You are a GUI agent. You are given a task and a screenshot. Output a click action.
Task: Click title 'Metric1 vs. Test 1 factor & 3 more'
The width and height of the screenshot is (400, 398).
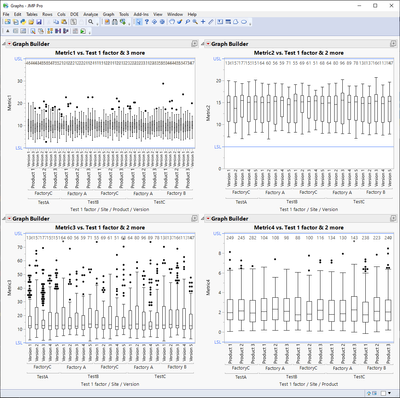coord(100,53)
